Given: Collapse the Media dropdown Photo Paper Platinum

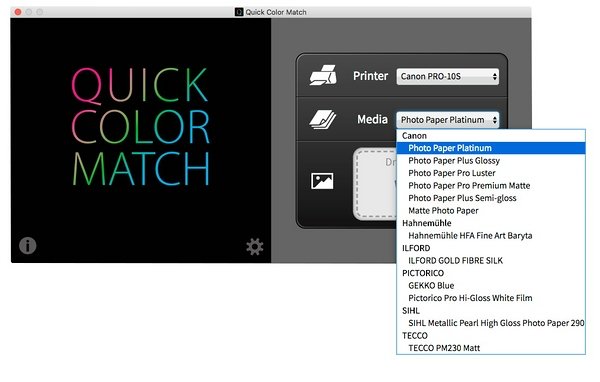Looking at the screenshot, I should click(448, 120).
